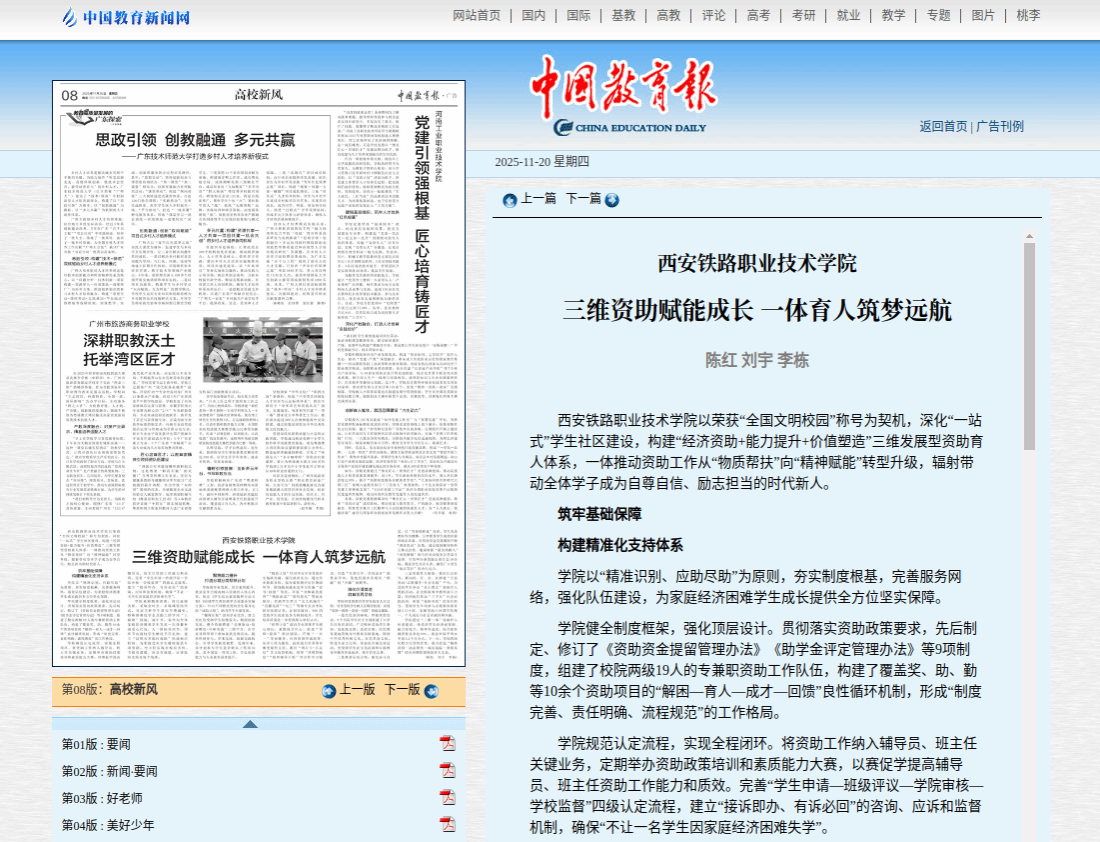Open 图片 in the top navigation bar

pos(983,15)
